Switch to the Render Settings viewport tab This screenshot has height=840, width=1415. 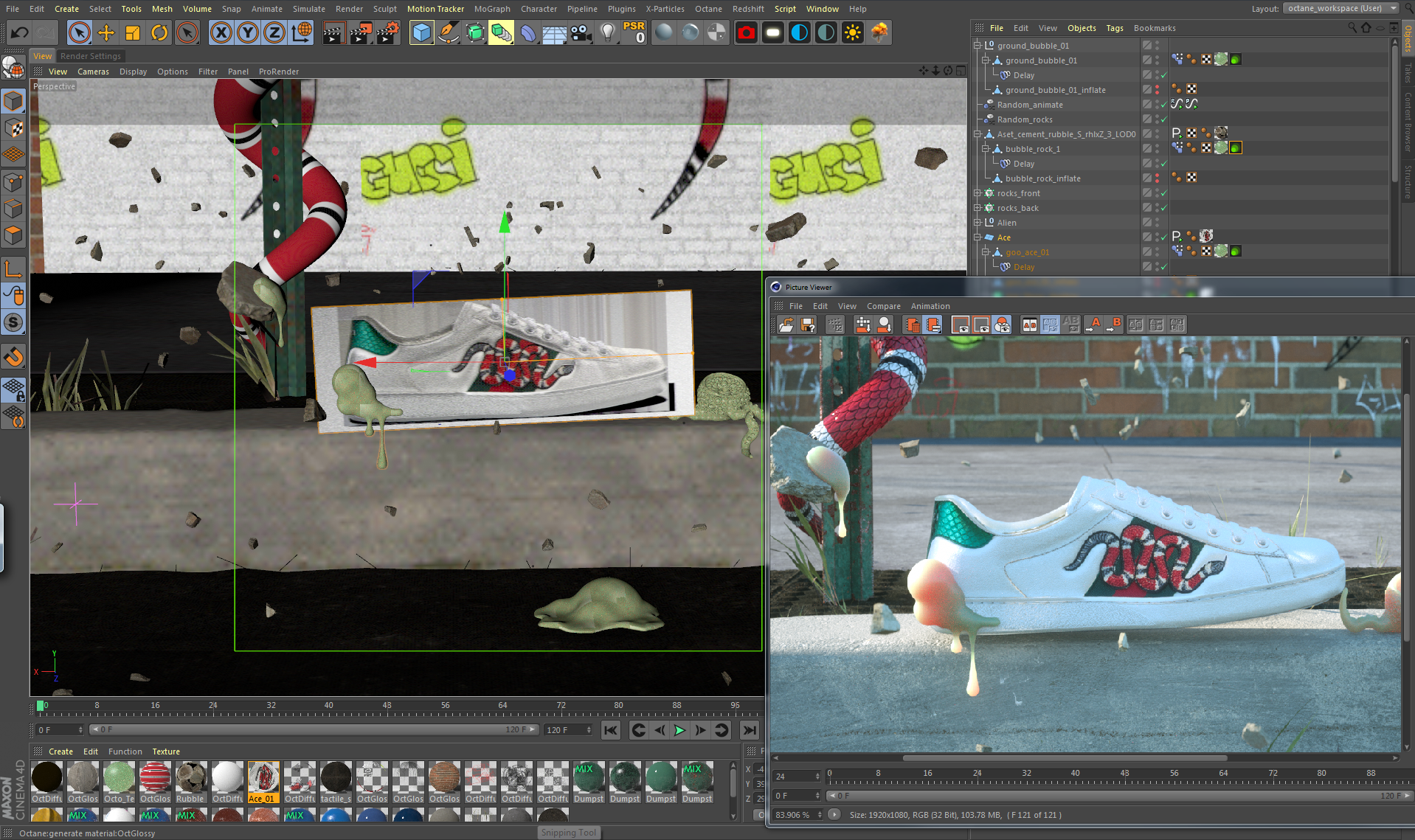(90, 56)
